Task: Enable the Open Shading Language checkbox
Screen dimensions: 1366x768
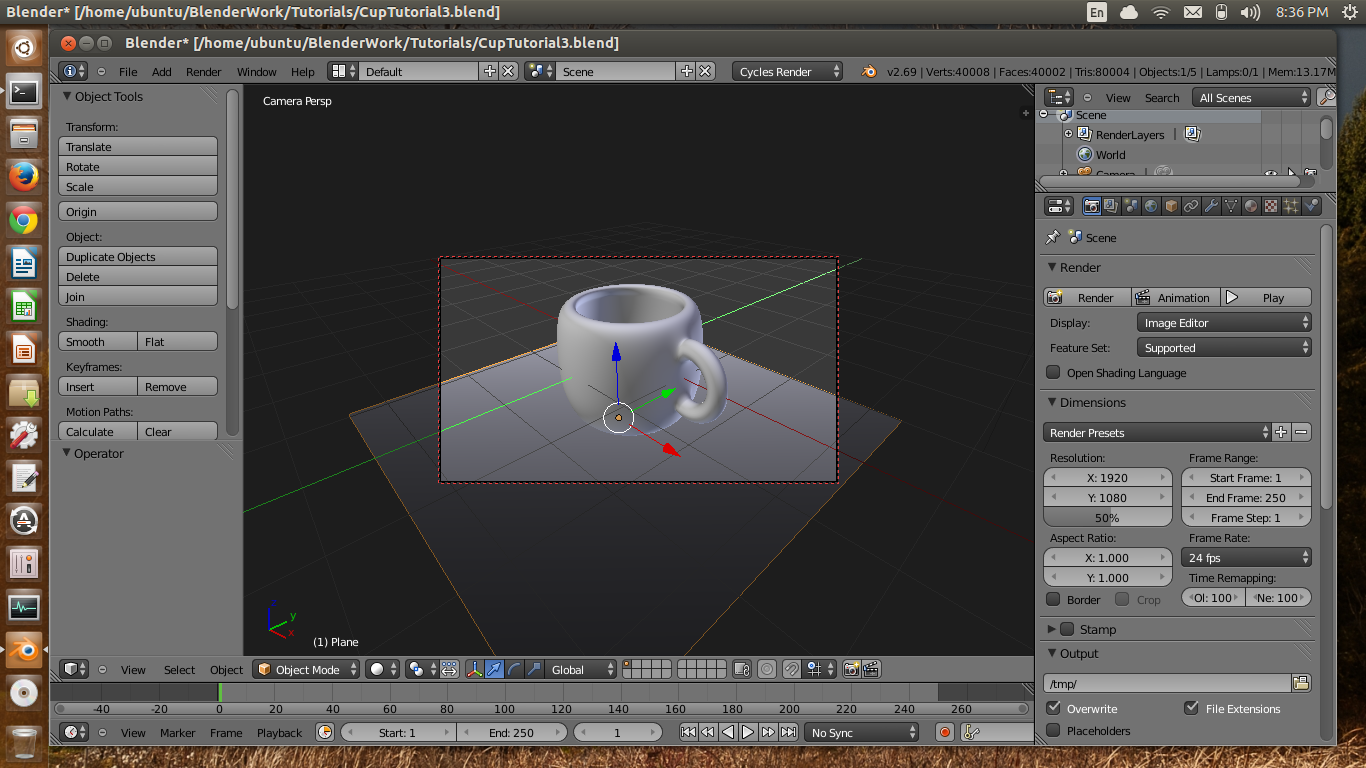Action: point(1053,372)
